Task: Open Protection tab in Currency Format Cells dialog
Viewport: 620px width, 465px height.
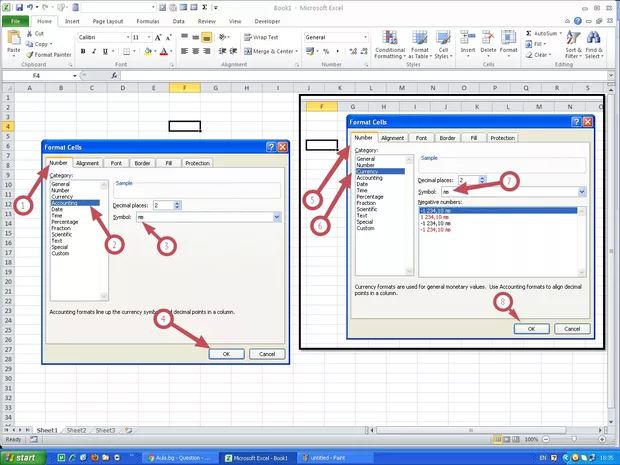Action: (x=503, y=138)
